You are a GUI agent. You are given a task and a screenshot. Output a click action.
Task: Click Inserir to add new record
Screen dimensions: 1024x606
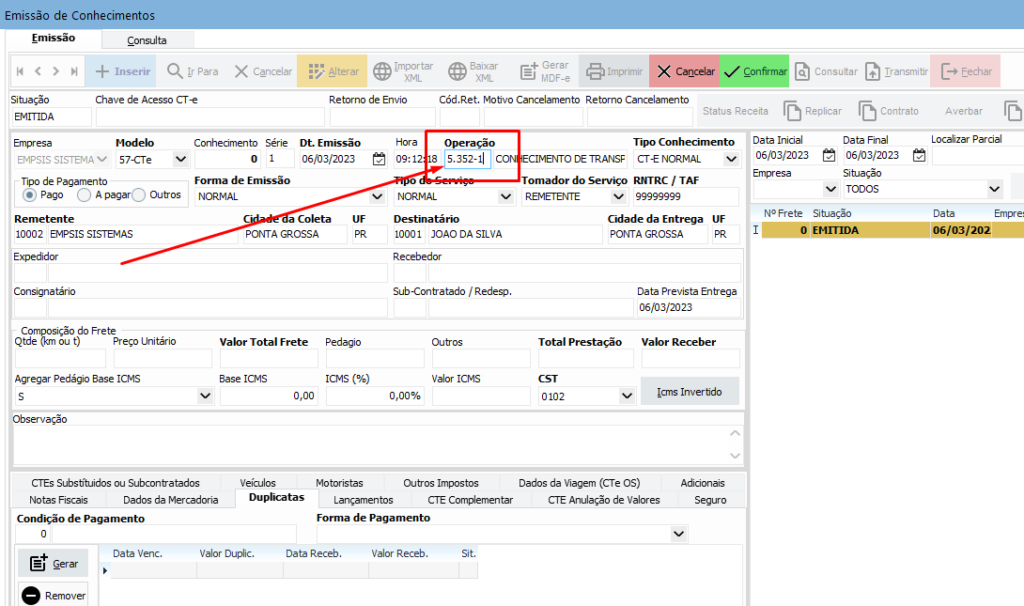coord(123,71)
